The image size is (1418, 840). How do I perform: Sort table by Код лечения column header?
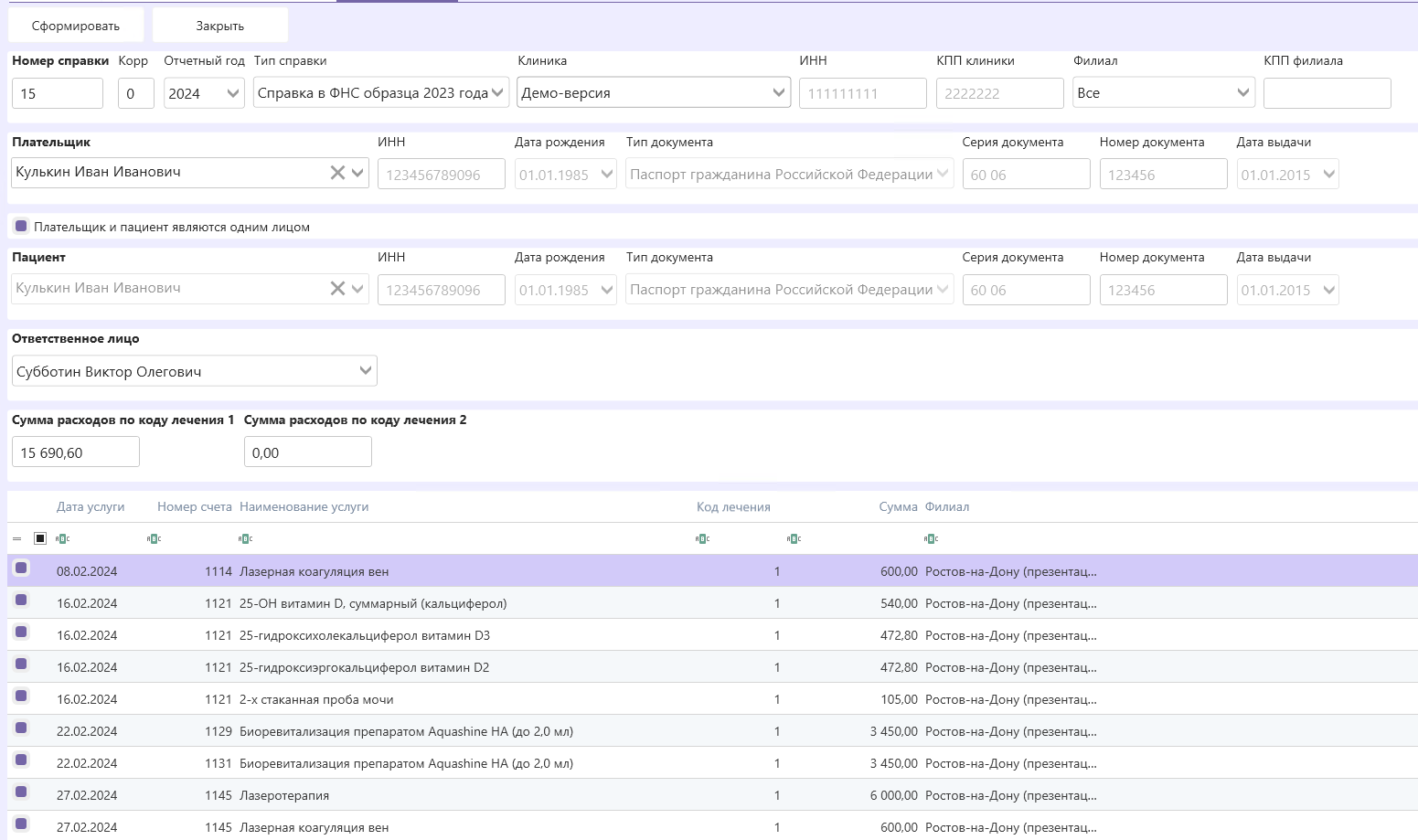click(x=733, y=506)
